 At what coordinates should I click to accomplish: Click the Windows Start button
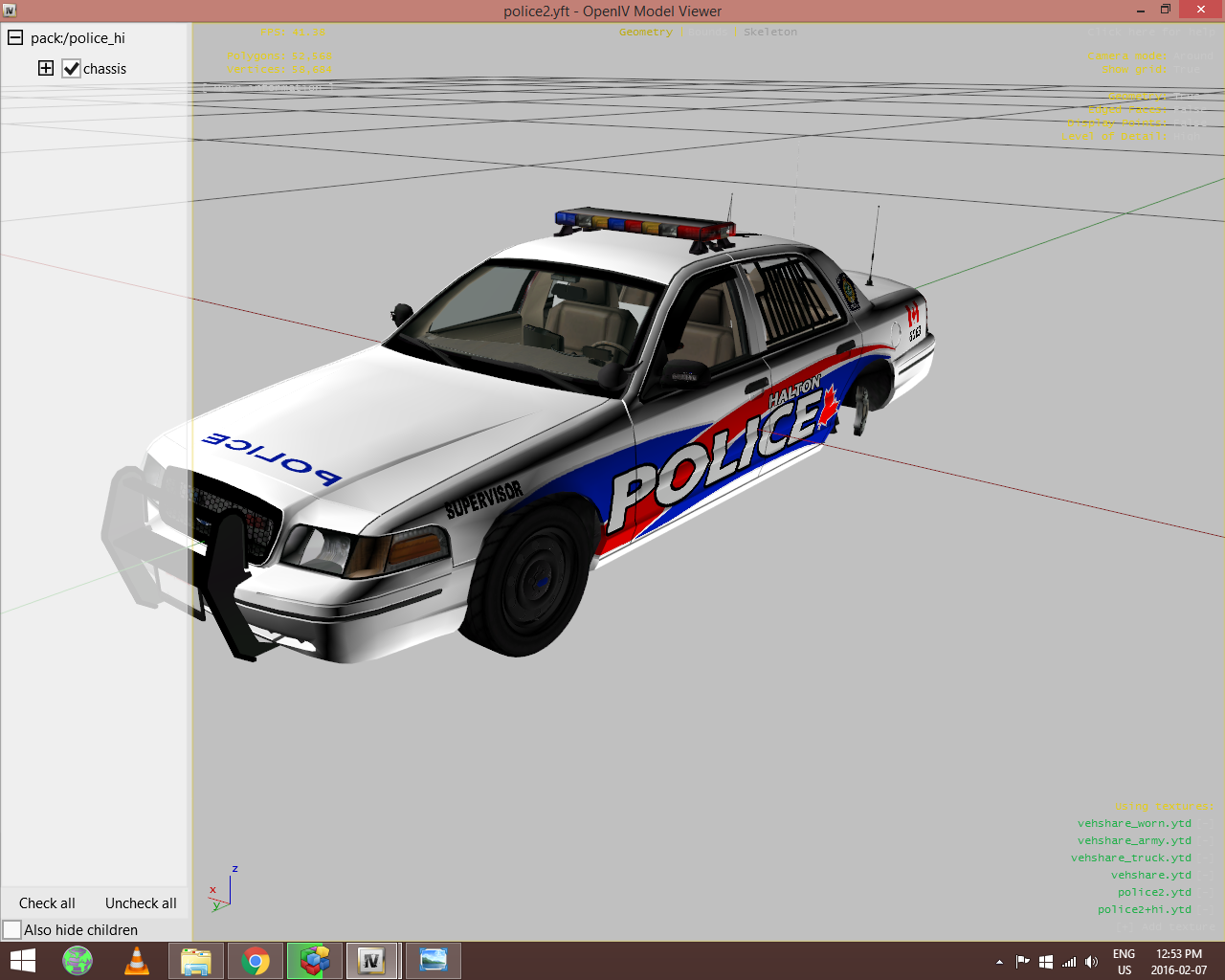(x=22, y=960)
